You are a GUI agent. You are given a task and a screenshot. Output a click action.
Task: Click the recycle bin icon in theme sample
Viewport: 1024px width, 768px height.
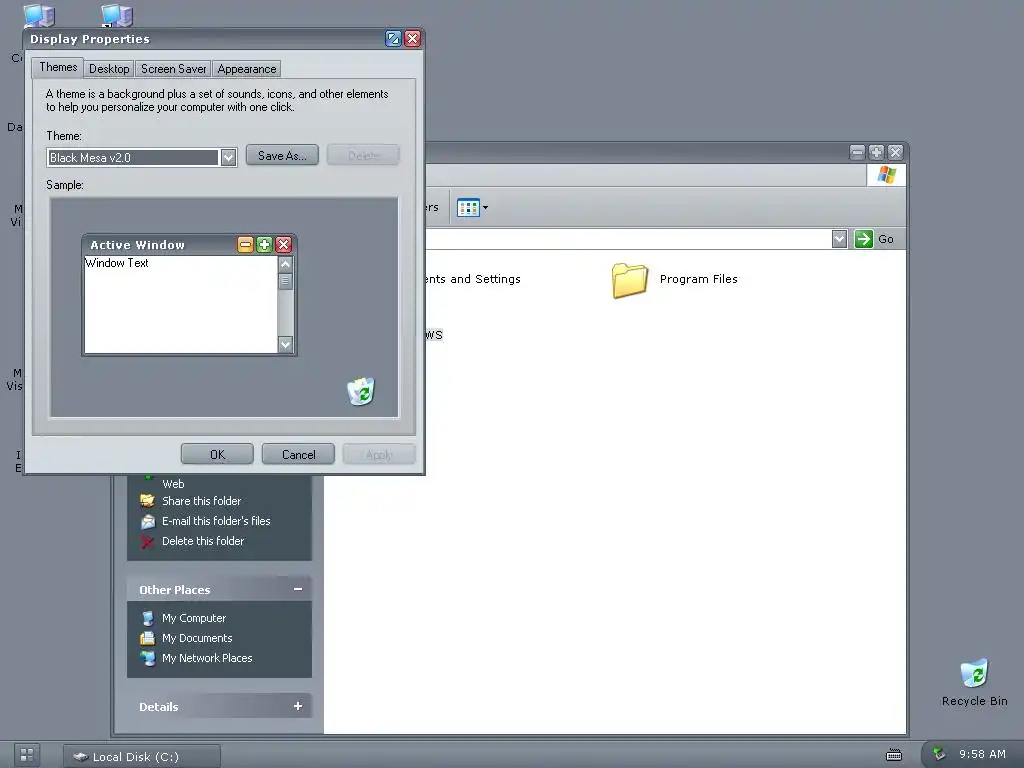tap(360, 391)
